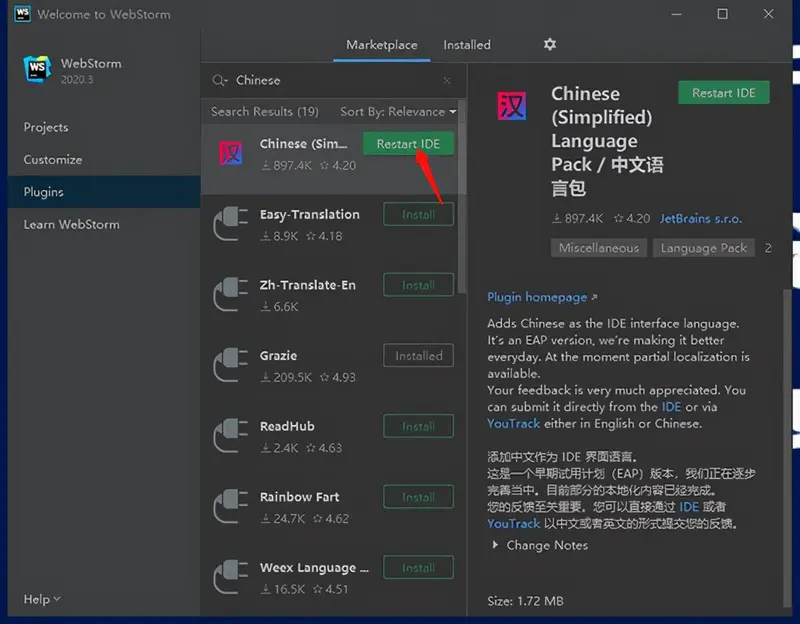Click Installed button for Grazie
The image size is (800, 624).
418,356
